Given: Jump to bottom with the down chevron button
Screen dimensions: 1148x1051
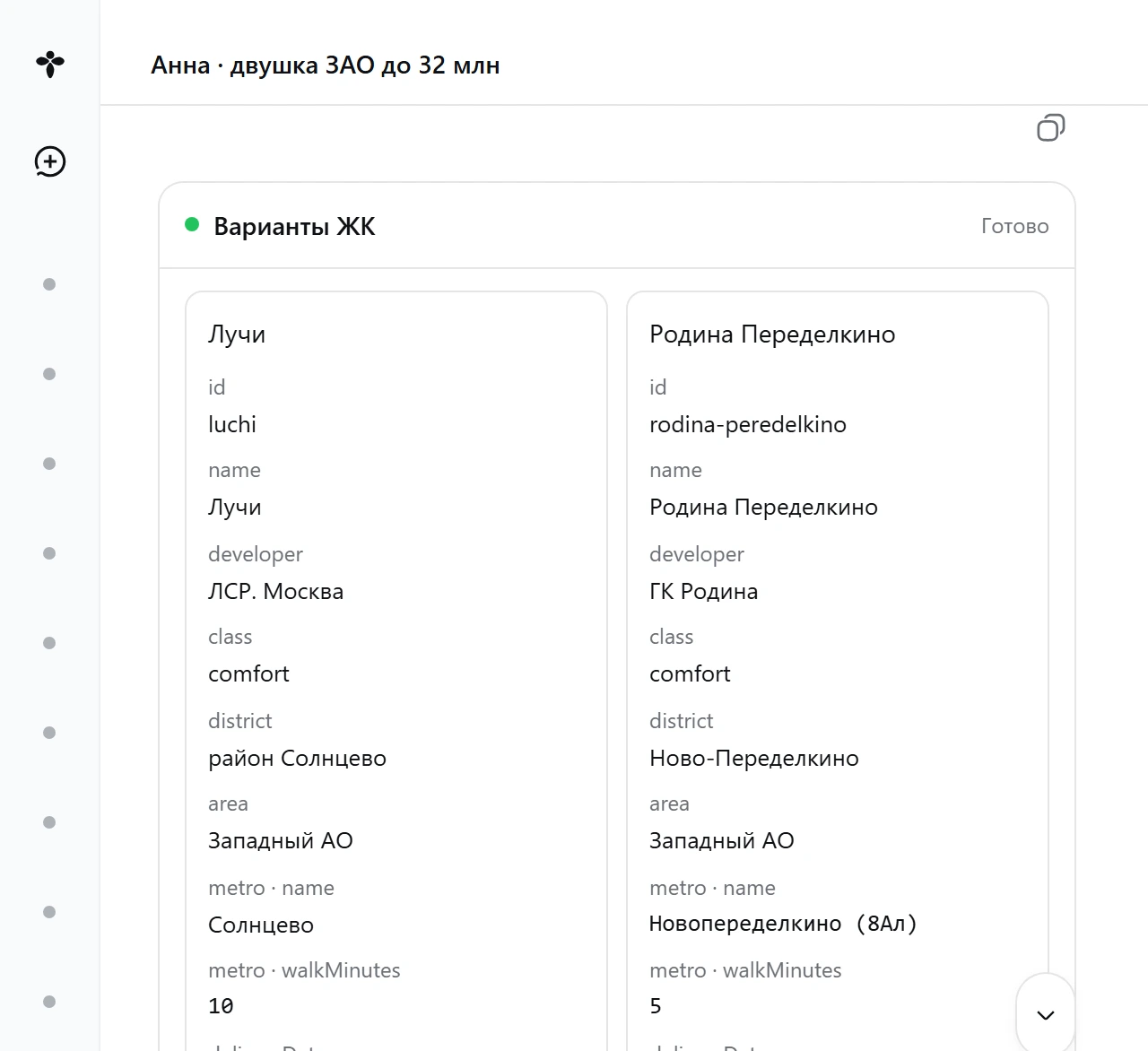Looking at the screenshot, I should pos(1045,1014).
